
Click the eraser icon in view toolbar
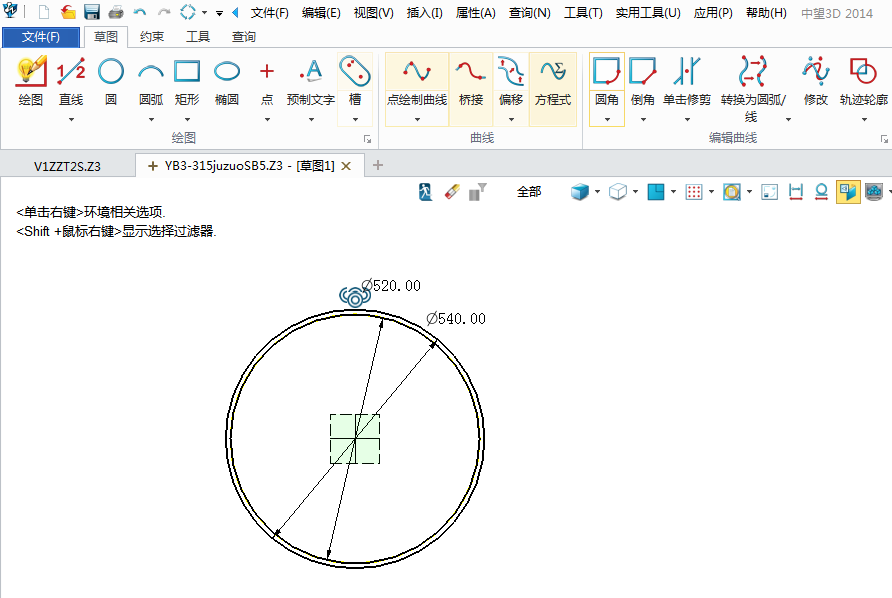450,191
